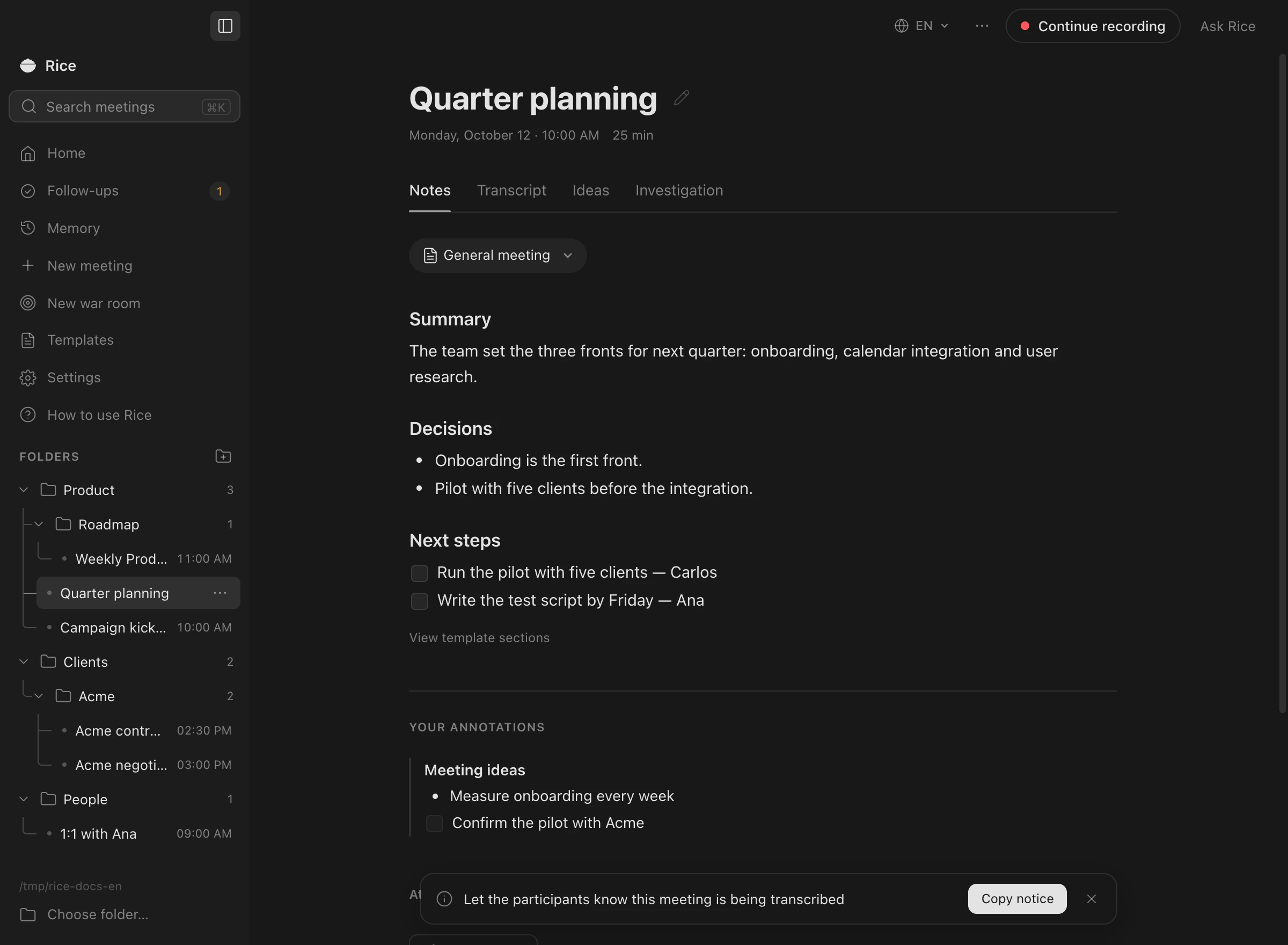Viewport: 1288px width, 945px height.
Task: Open the EN language dropdown
Action: [921, 26]
